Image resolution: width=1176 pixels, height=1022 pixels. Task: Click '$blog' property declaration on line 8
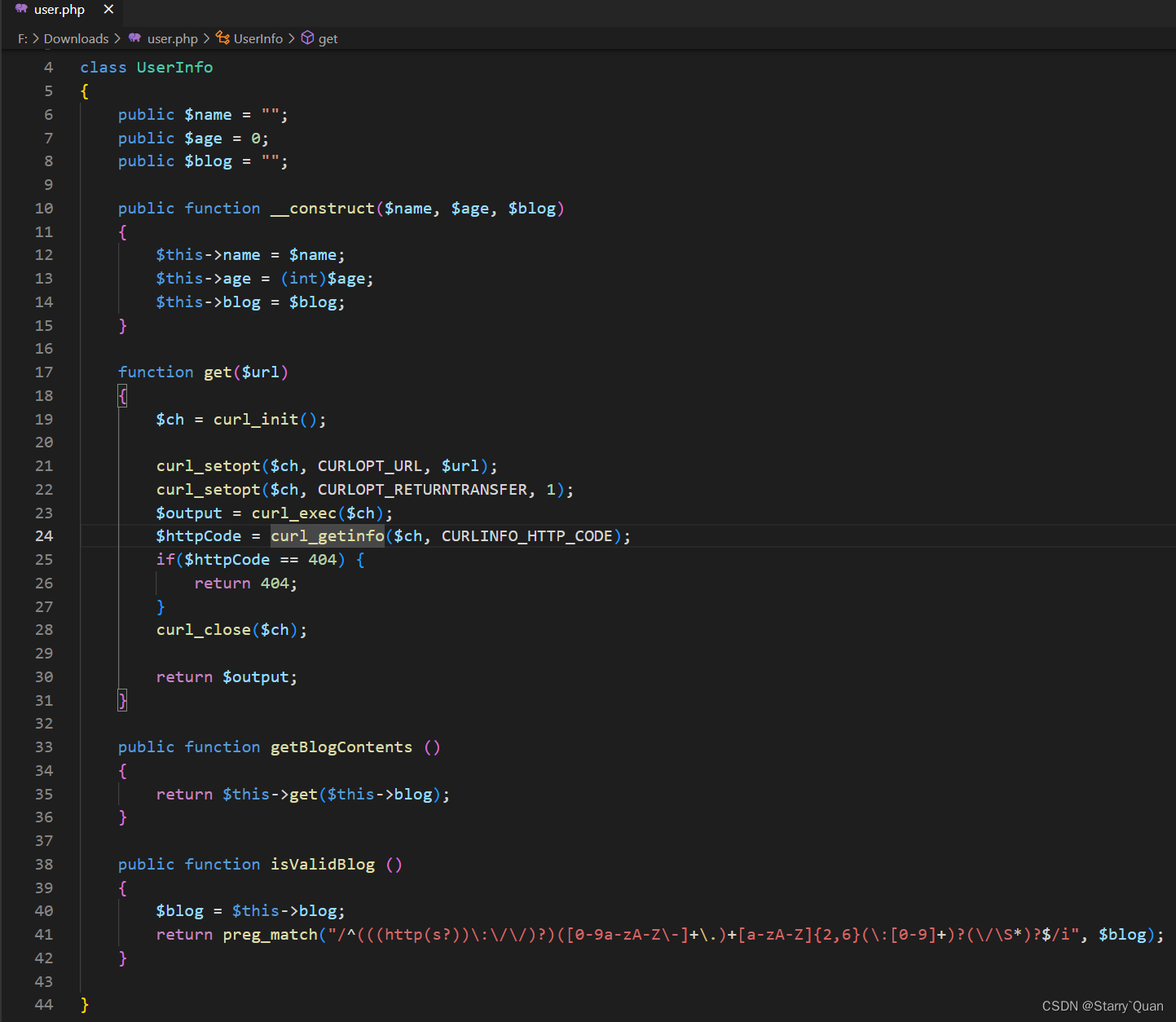point(208,161)
